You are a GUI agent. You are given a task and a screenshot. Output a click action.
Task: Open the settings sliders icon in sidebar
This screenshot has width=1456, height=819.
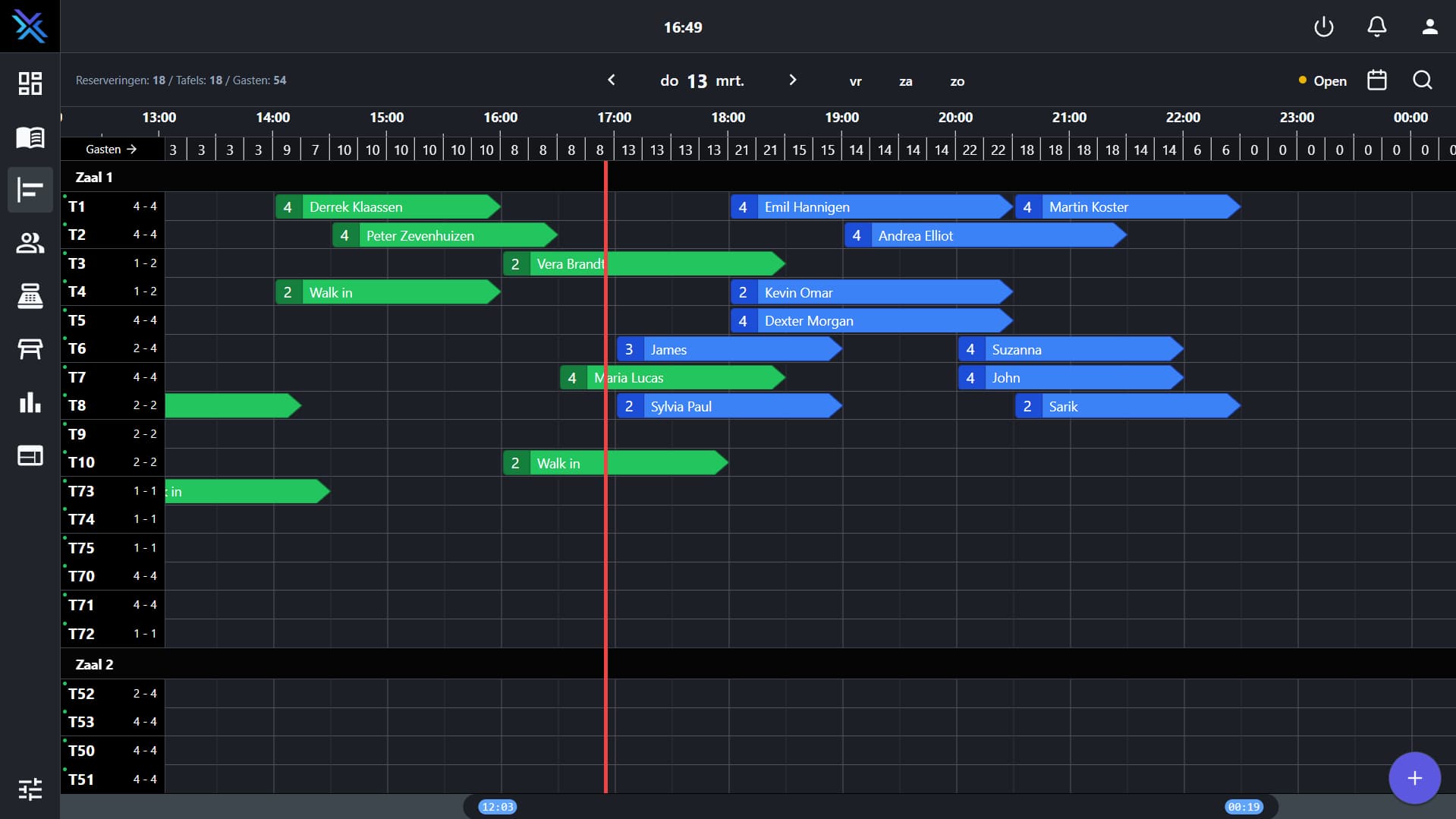(30, 789)
